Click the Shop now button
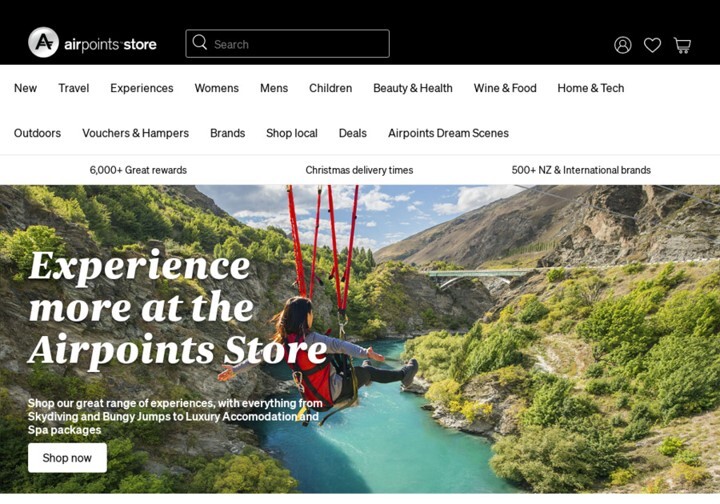 point(68,458)
